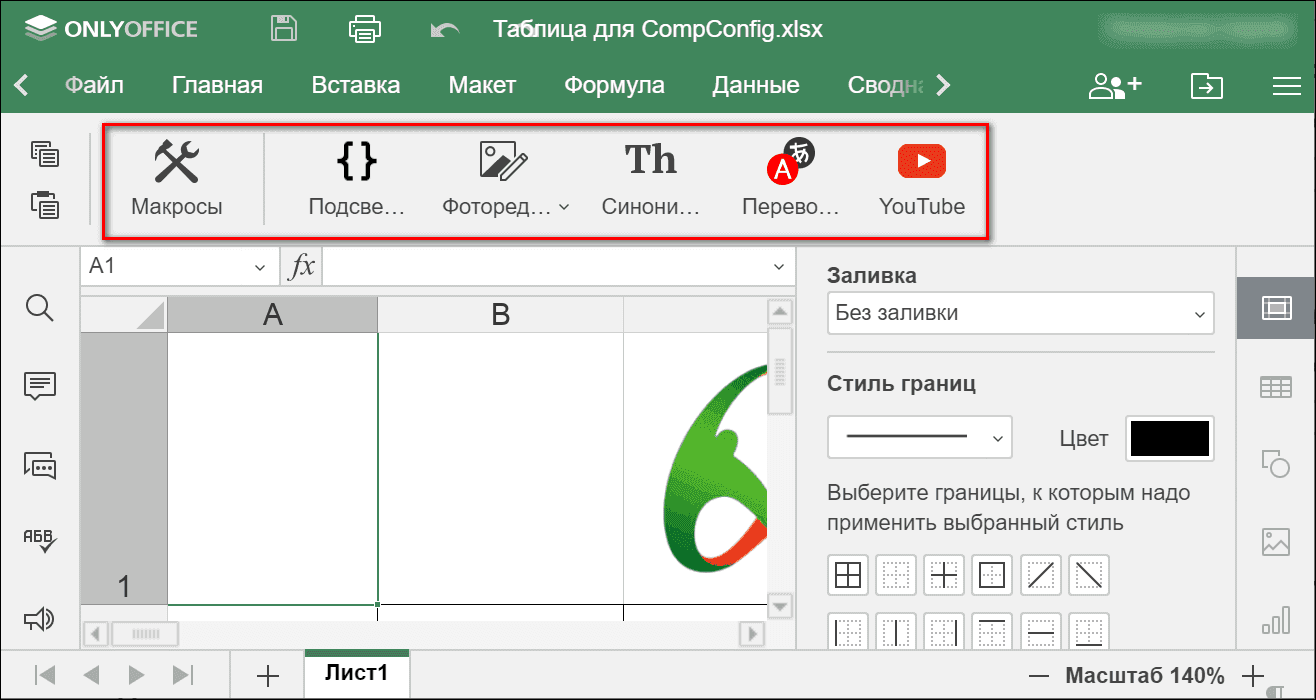Open chart settings via right sidebar icon
Viewport: 1316px width, 700px height.
[1276, 618]
